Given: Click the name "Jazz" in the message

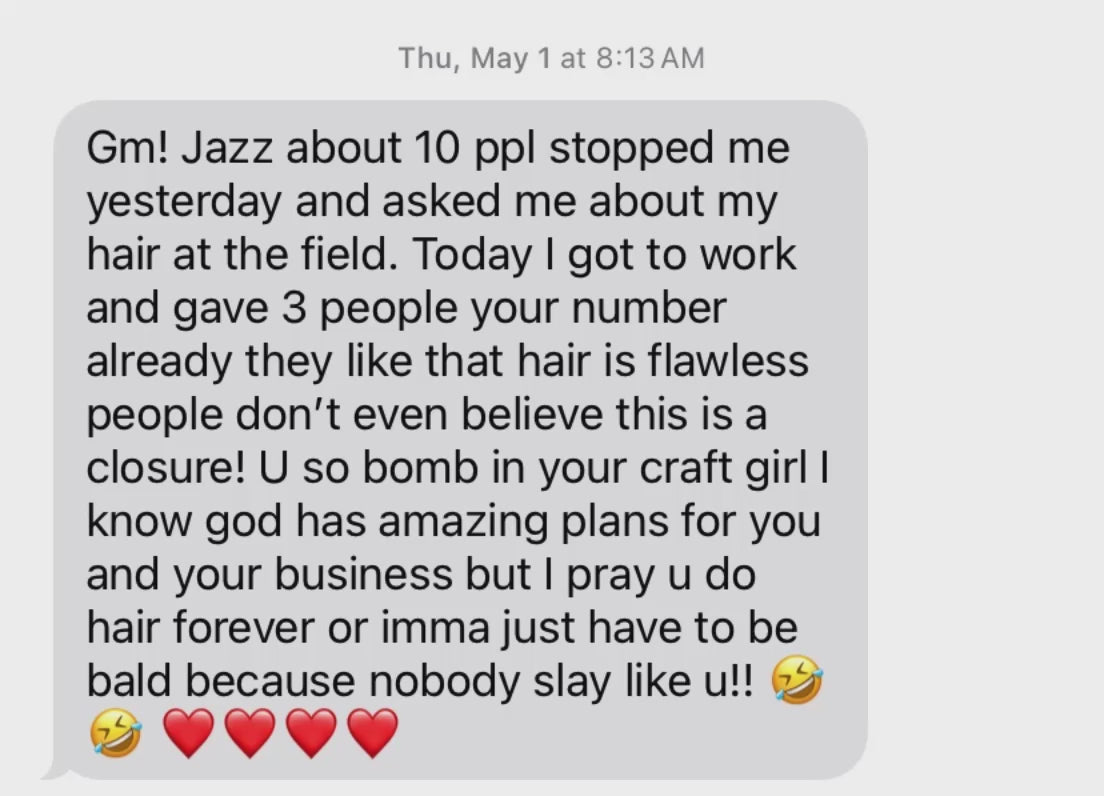Looking at the screenshot, I should click(x=227, y=148).
